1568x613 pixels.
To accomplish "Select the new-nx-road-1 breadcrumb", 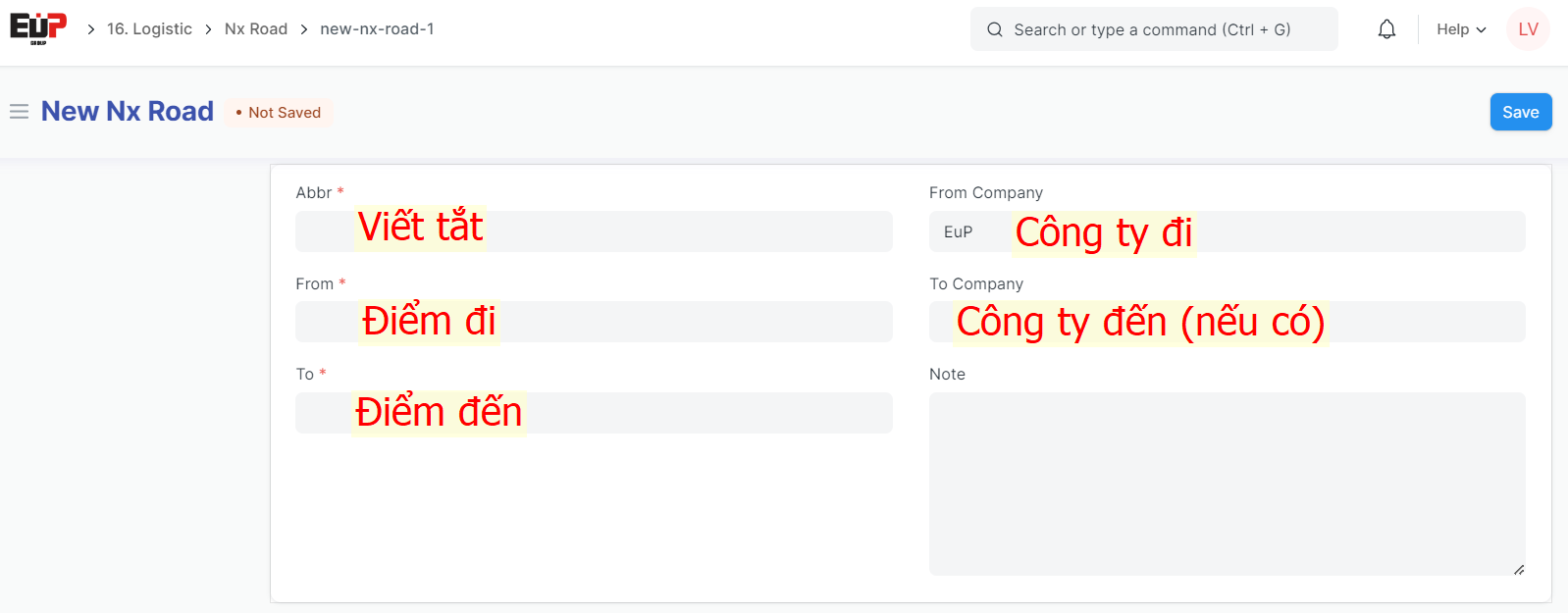I will pos(377,29).
